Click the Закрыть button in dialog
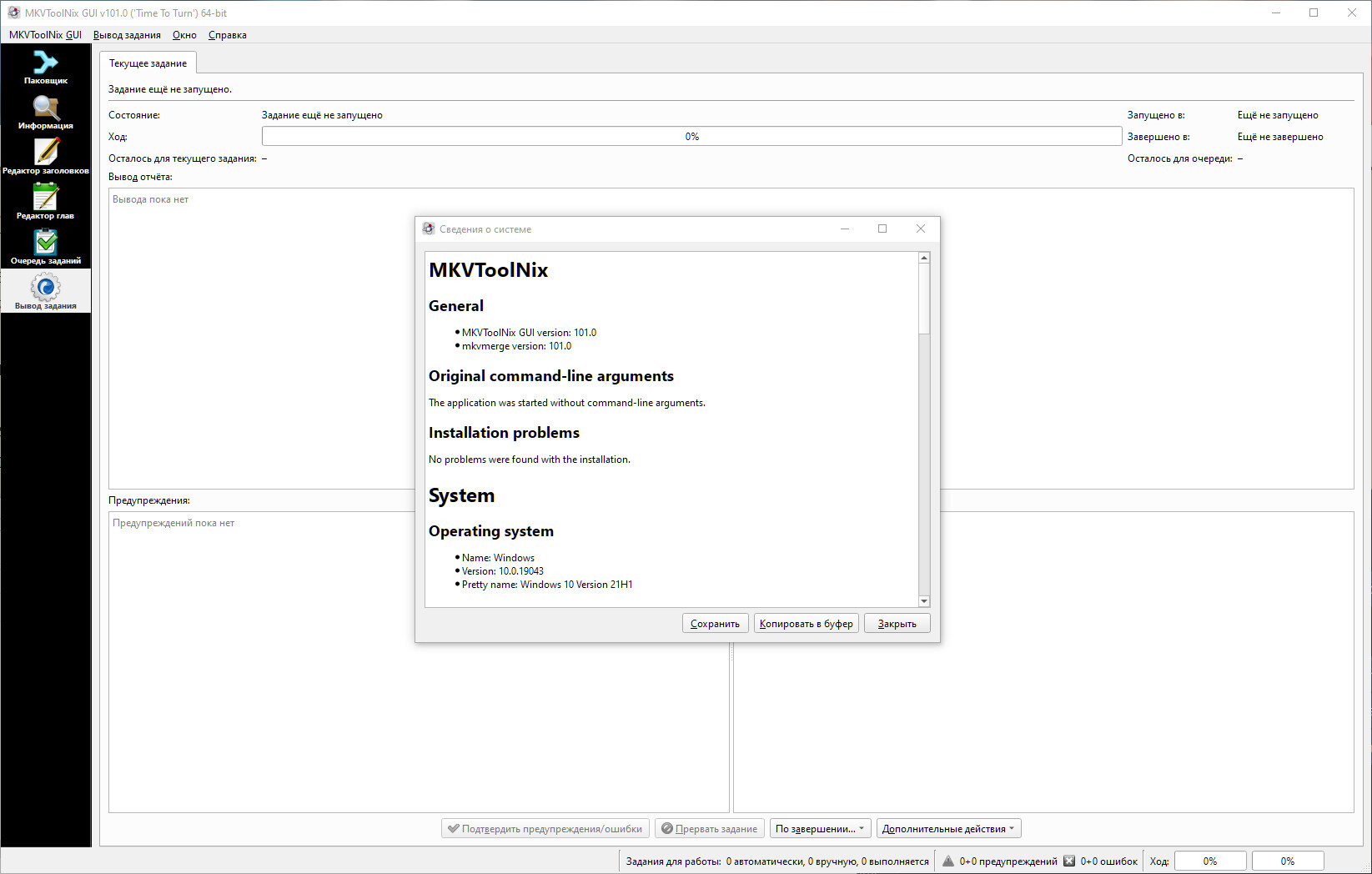 897,624
